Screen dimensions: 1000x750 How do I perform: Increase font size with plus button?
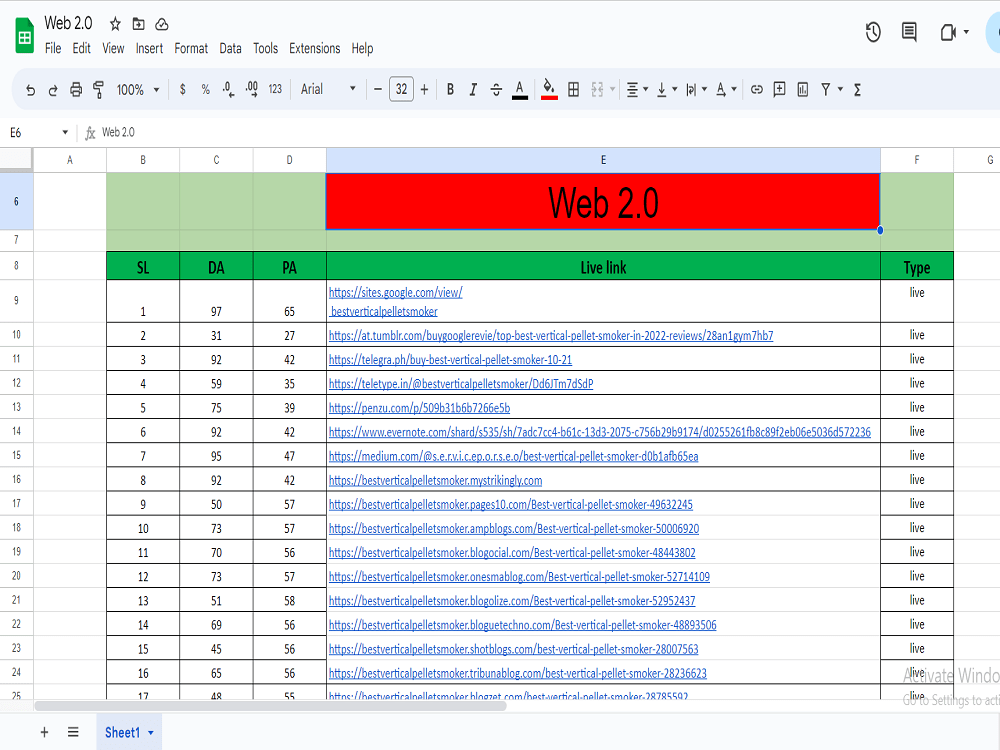tap(424, 89)
